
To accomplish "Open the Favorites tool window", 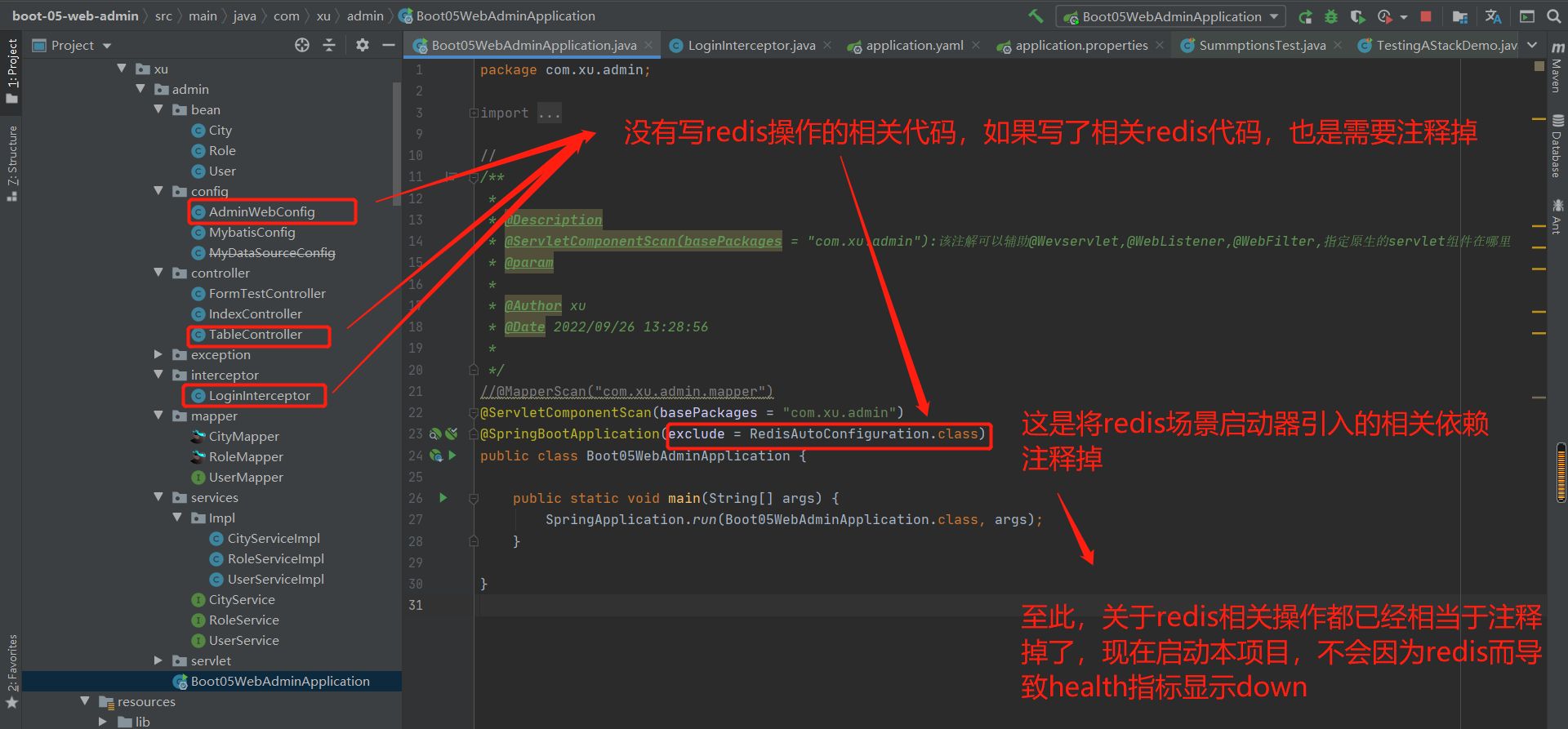I will coord(11,671).
